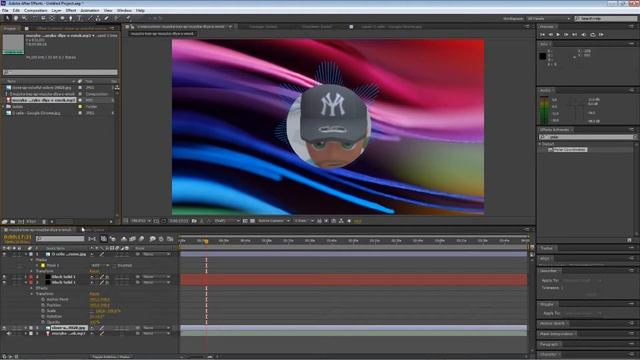
Task: Select the Pen tool
Action: 70,18
